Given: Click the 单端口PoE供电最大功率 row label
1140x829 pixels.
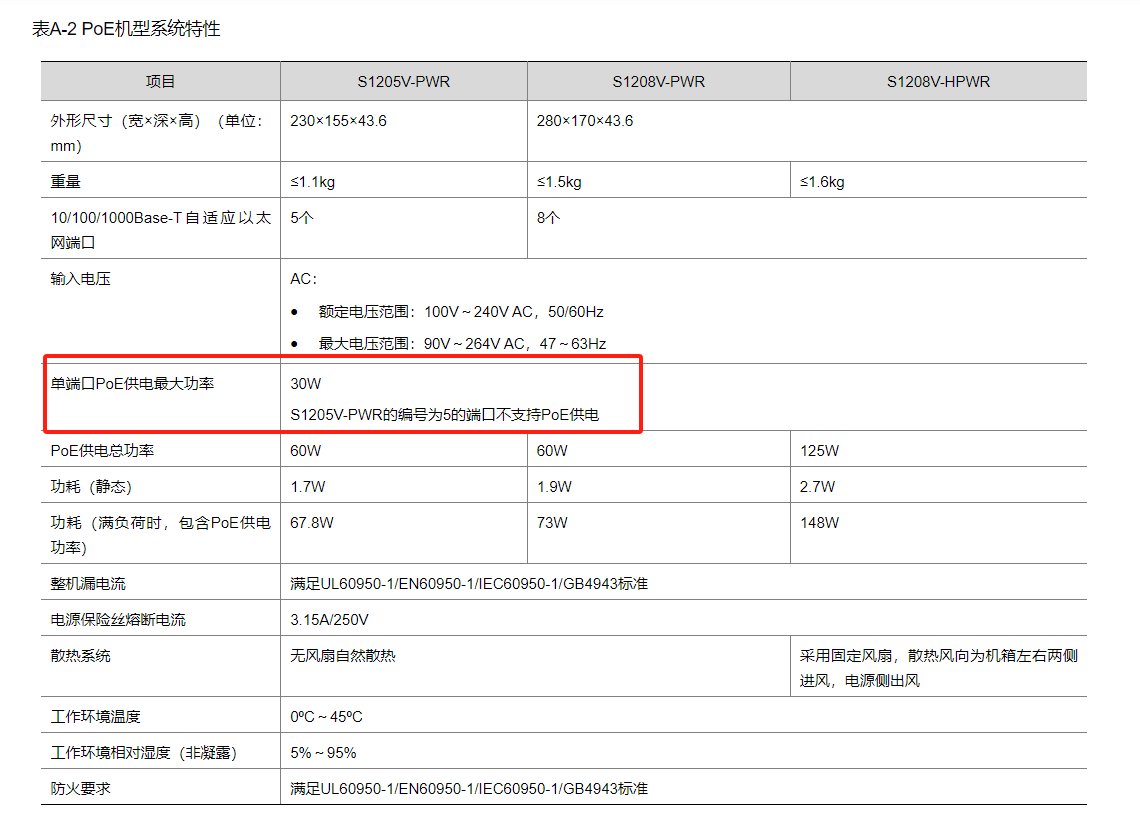Looking at the screenshot, I should tap(132, 383).
